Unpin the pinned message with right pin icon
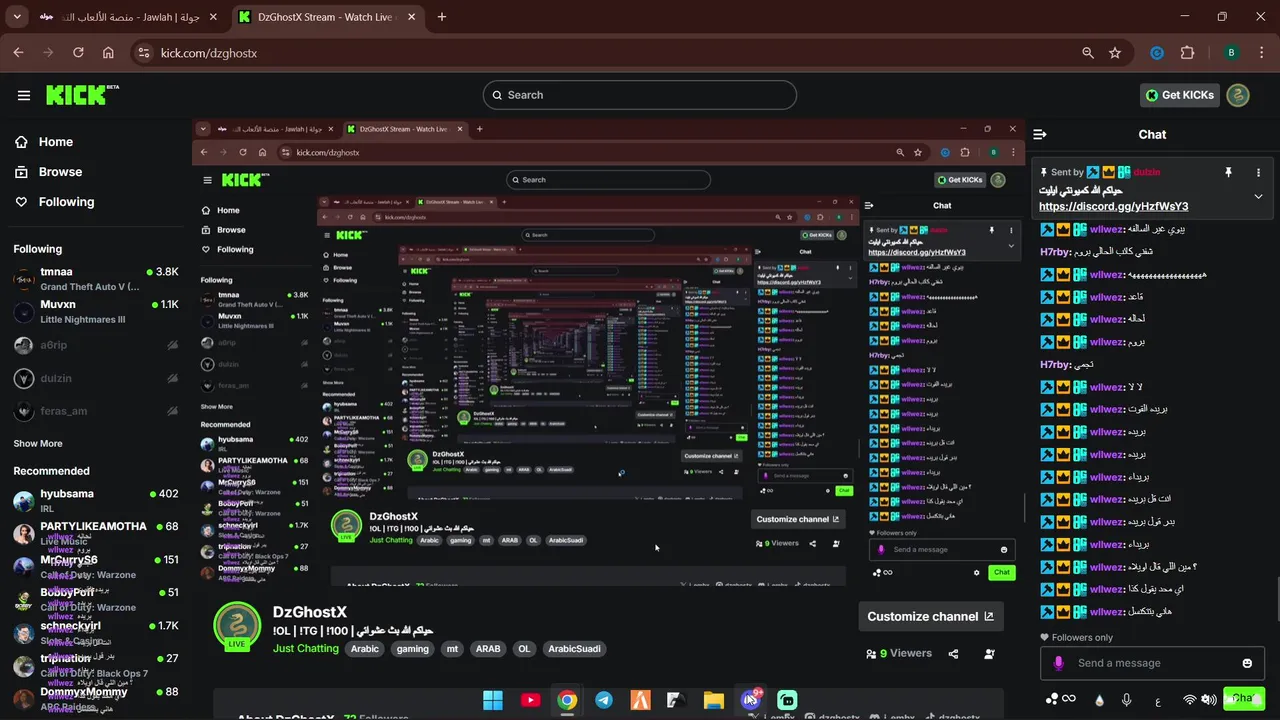The width and height of the screenshot is (1280, 720). click(1228, 172)
